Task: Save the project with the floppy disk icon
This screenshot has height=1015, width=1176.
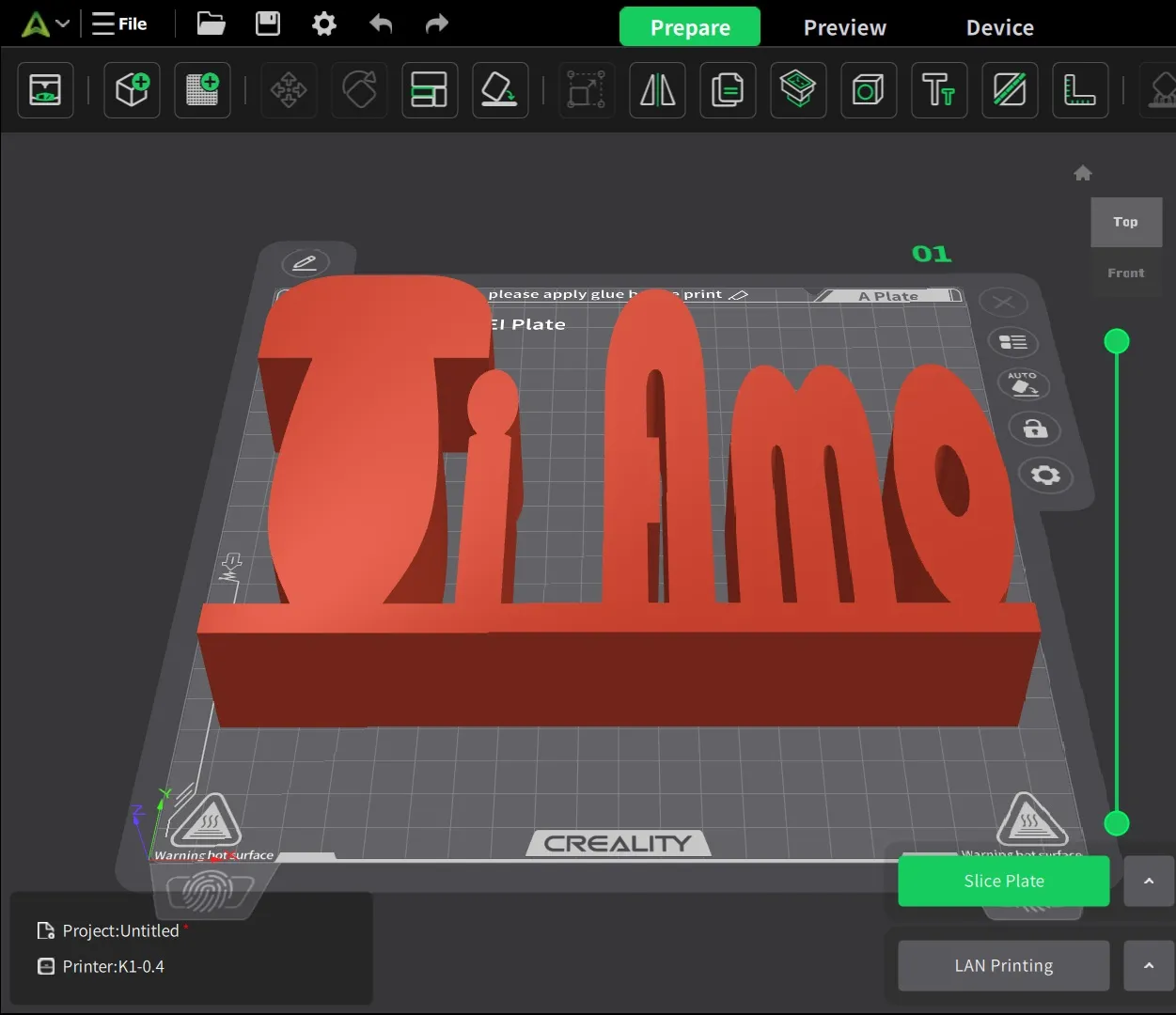Action: coord(268,23)
